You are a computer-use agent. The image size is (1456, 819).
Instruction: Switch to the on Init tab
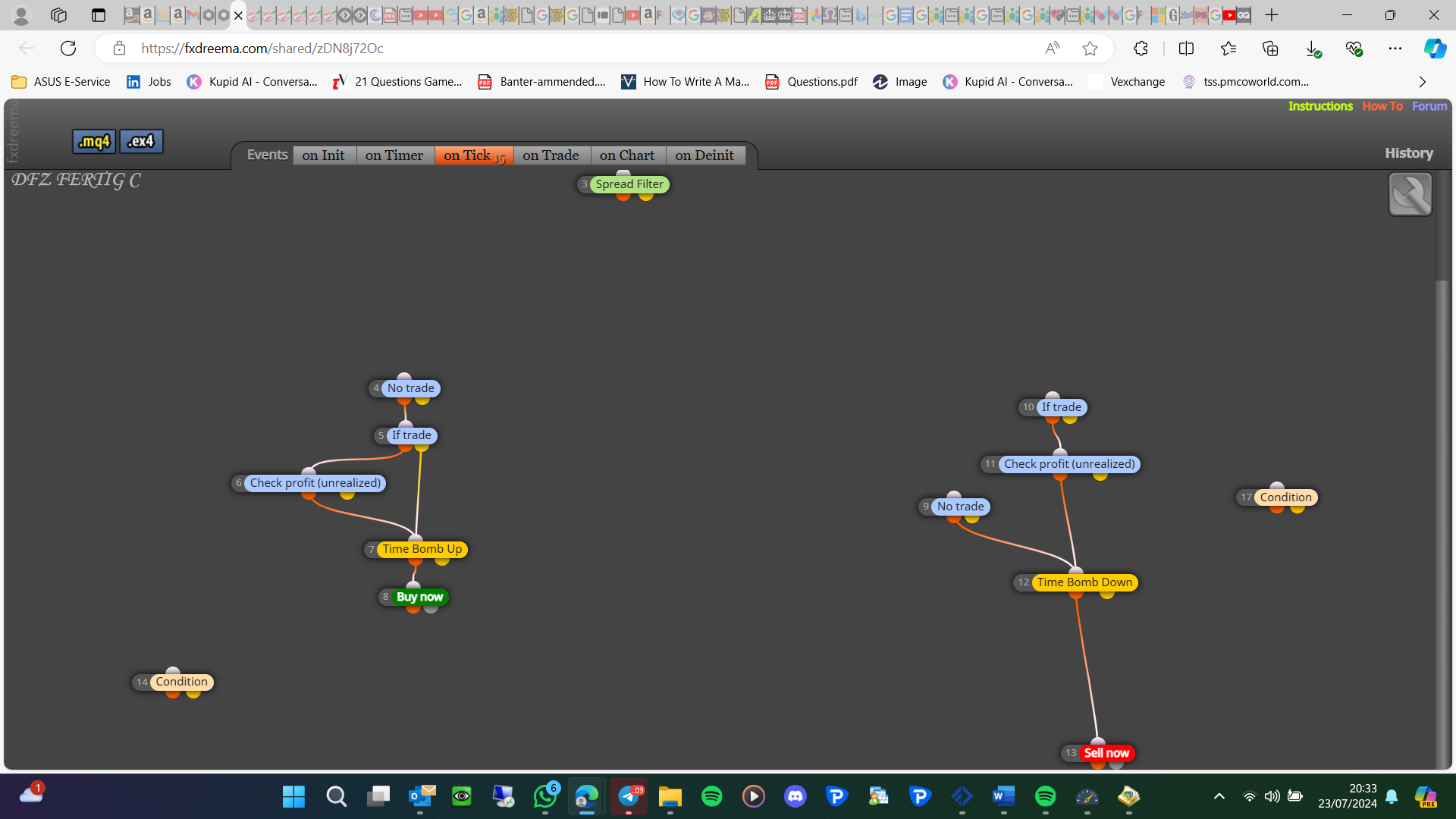(x=324, y=155)
